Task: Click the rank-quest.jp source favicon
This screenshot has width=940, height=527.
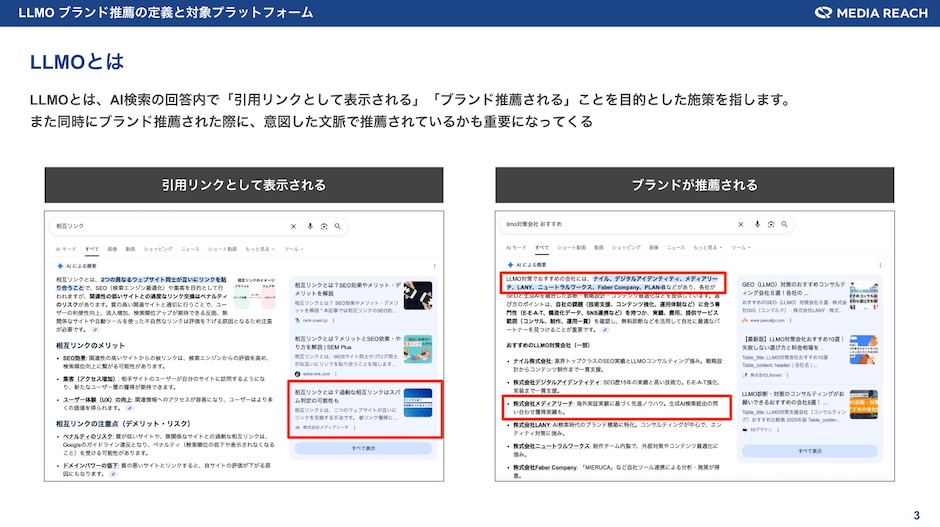Action: (x=297, y=321)
